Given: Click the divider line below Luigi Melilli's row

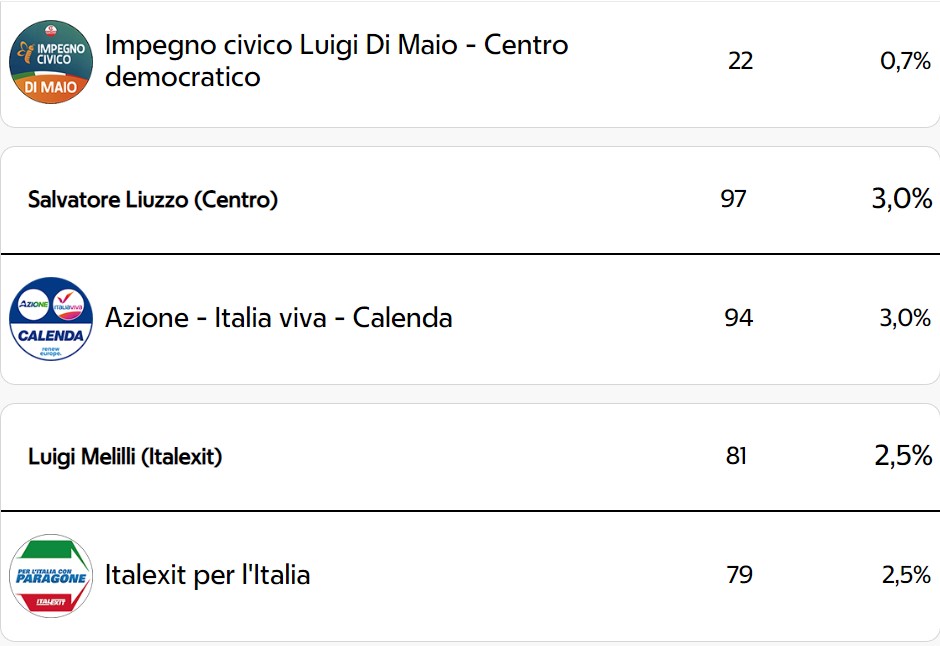Looking at the screenshot, I should 470,511.
